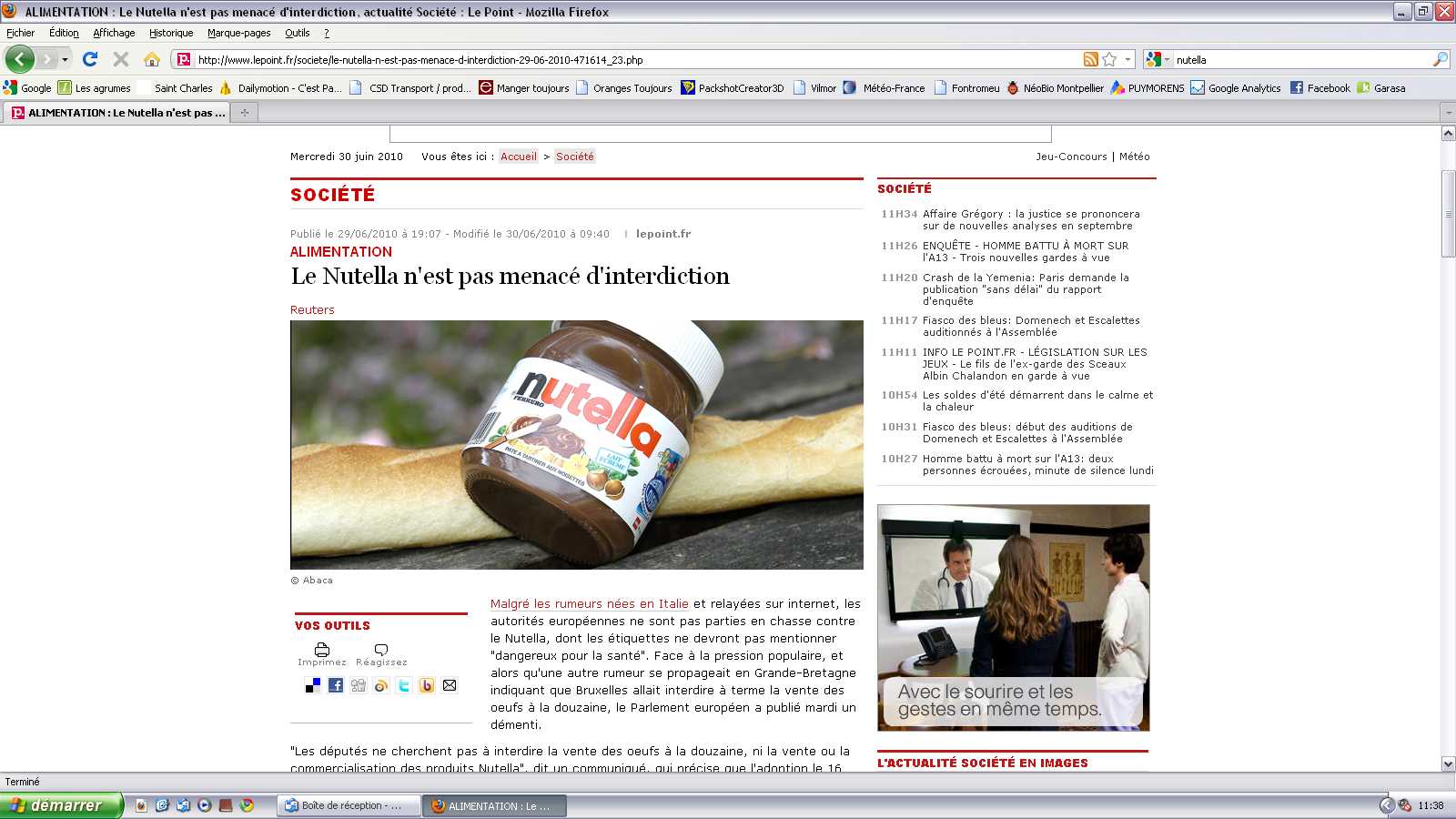
Task: Open a new tab with plus button
Action: pos(244,113)
